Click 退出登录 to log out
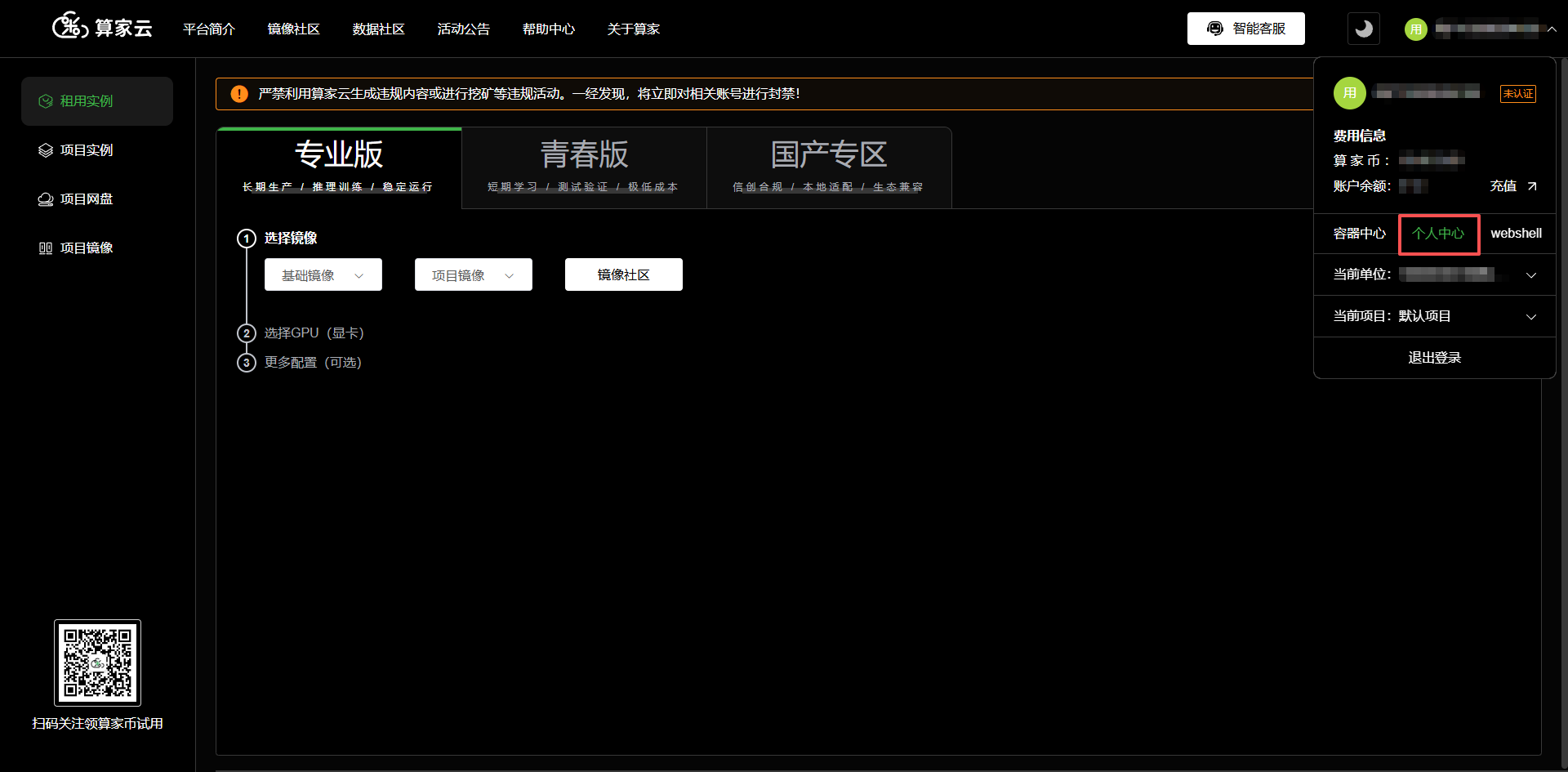The image size is (1568, 772). pyautogui.click(x=1435, y=358)
